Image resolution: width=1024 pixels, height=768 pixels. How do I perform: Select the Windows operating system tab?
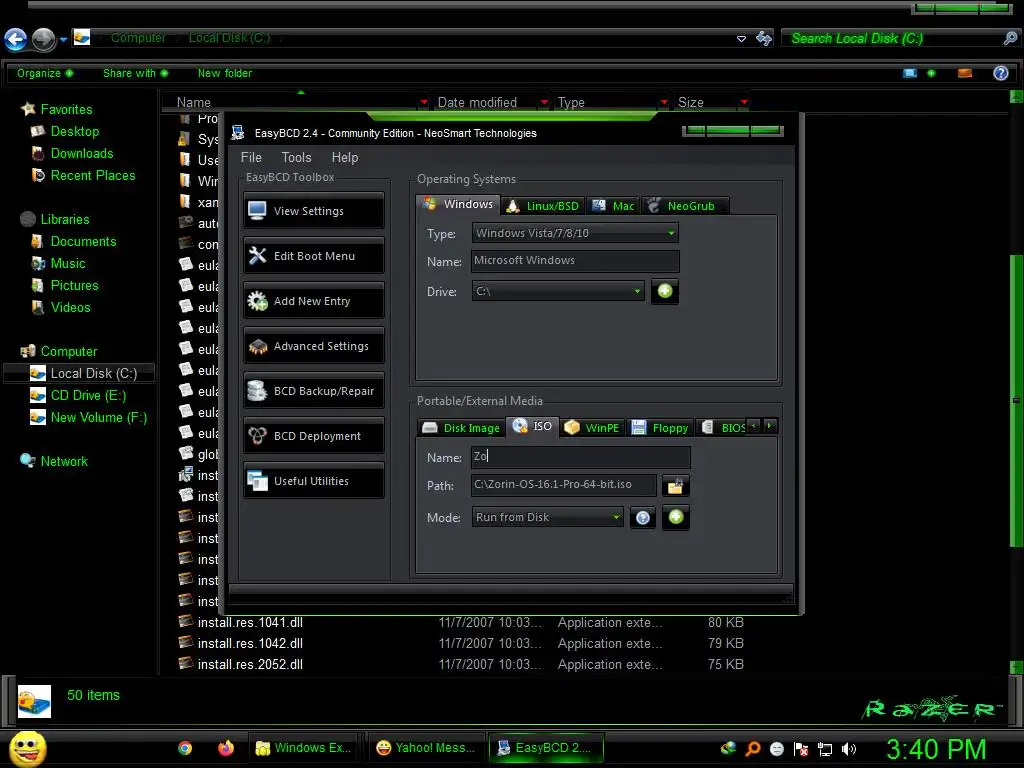click(x=458, y=204)
